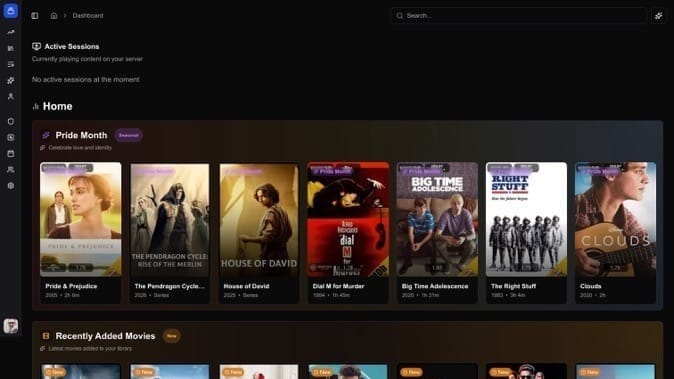Click the Pride & Prejudice title text
674x379 pixels.
click(x=71, y=286)
